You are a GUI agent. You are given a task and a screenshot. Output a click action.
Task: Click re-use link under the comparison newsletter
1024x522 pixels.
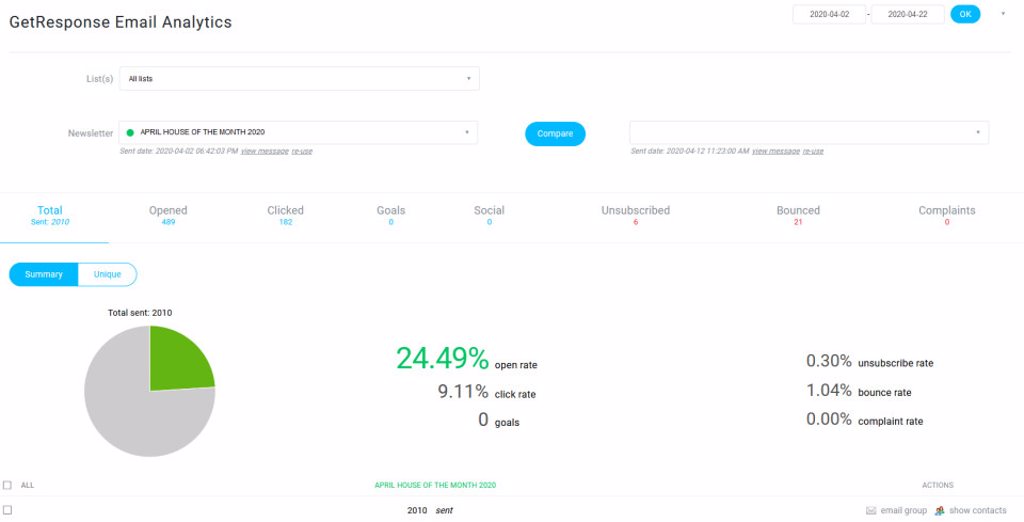click(x=813, y=151)
